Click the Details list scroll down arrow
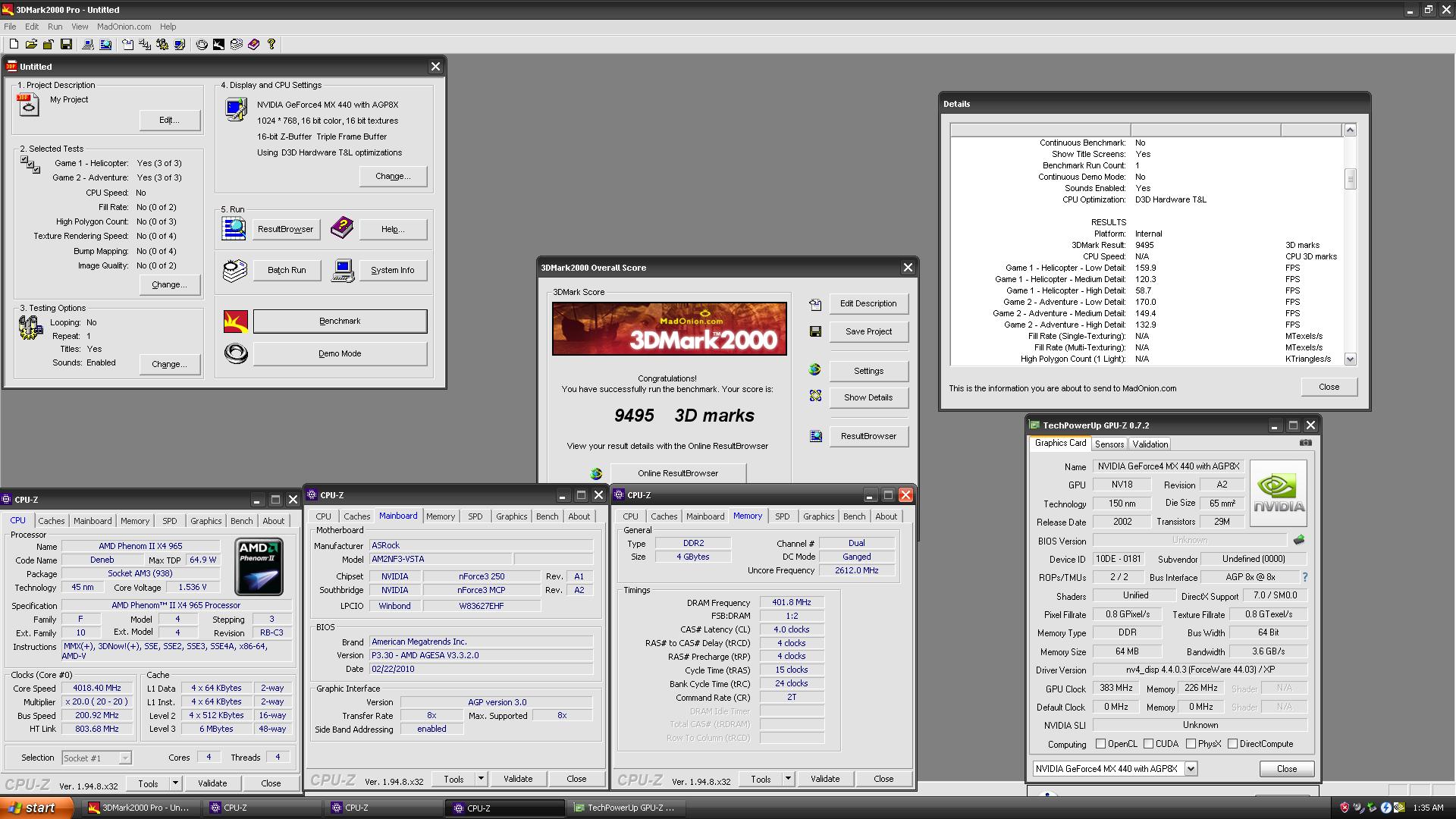 (1350, 359)
